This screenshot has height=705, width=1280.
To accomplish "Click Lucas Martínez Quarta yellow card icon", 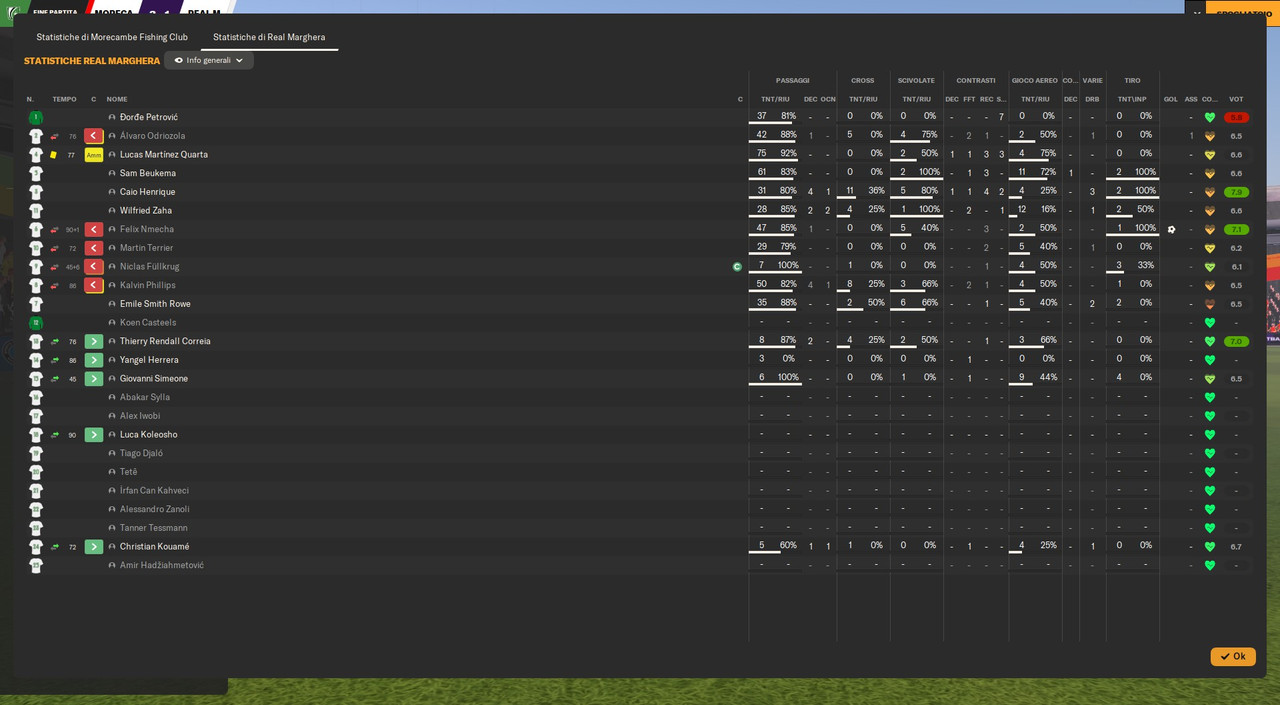I will (x=54, y=155).
